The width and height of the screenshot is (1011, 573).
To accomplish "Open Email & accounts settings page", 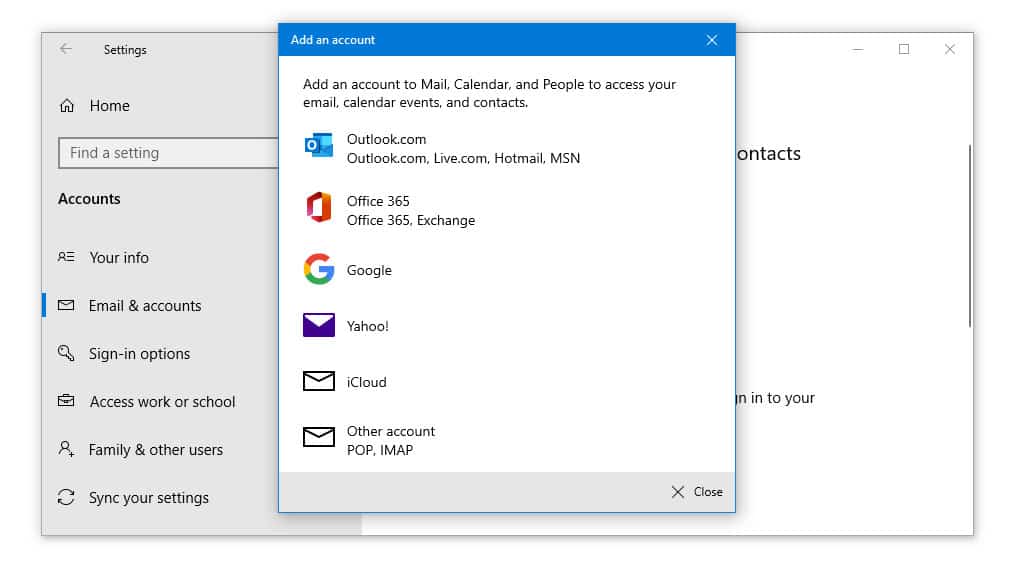I will coord(145,306).
